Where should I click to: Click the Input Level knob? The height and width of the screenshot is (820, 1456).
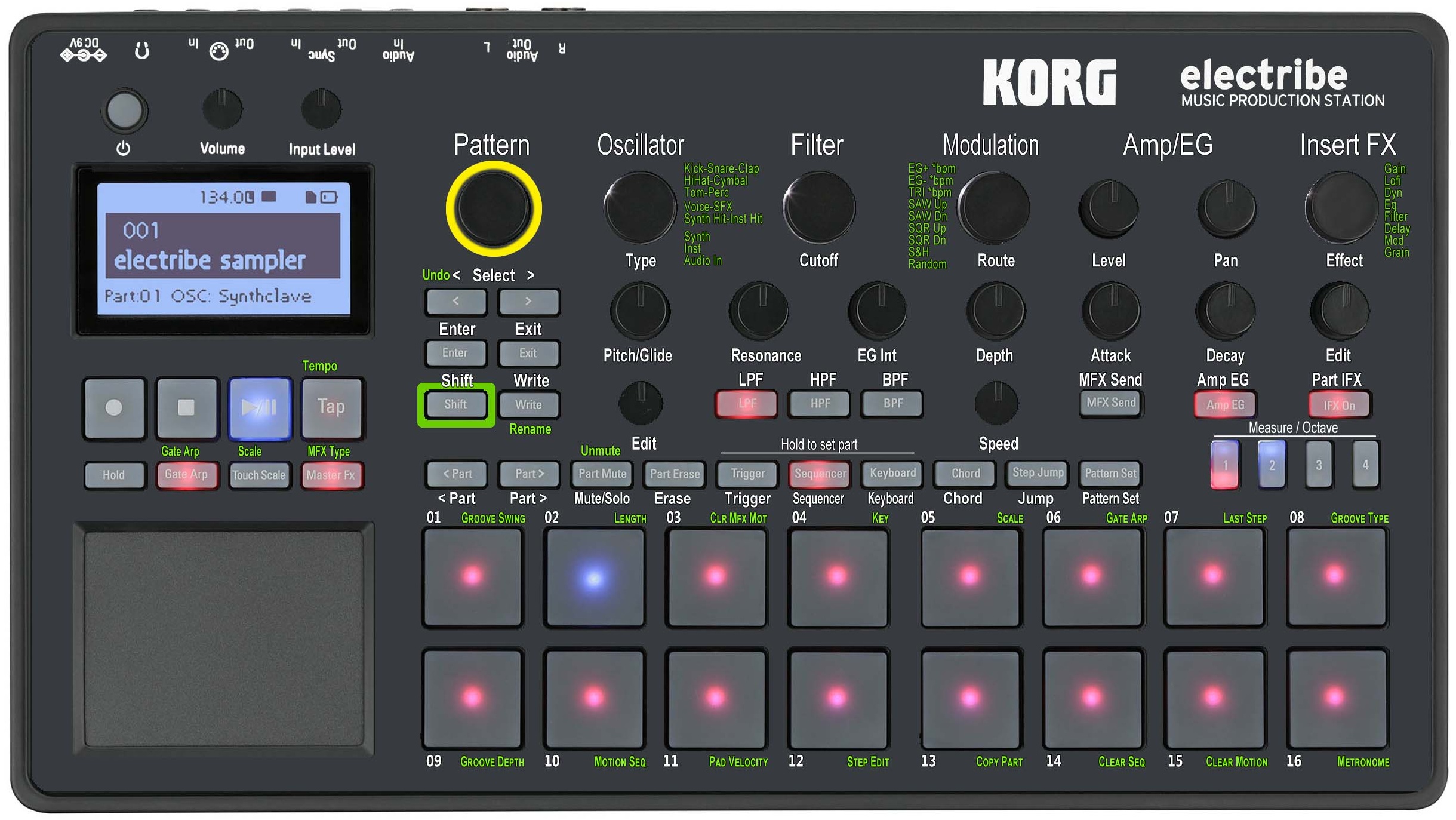tap(321, 109)
